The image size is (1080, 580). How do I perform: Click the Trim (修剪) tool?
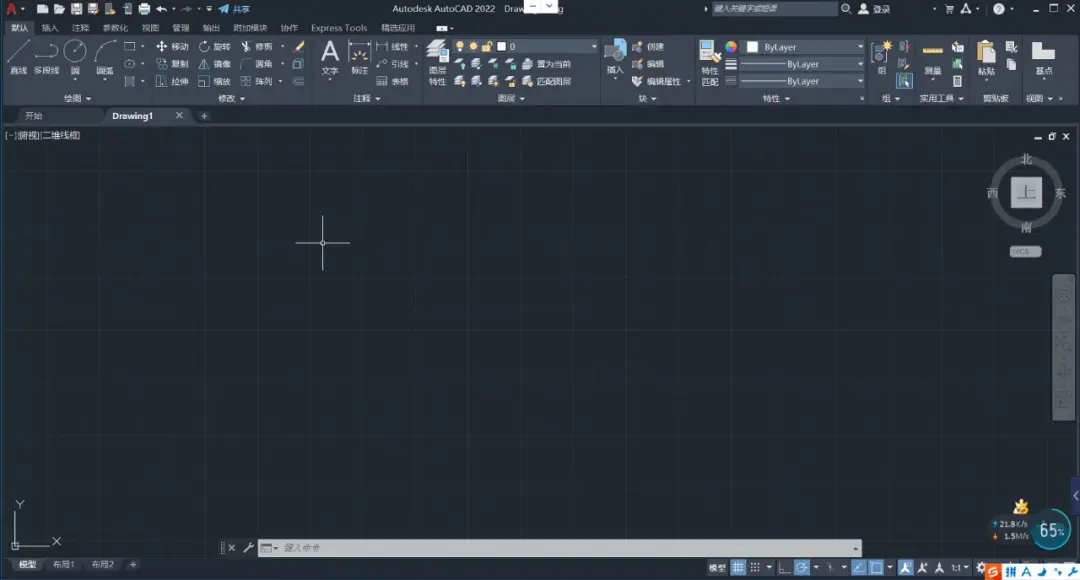(257, 46)
